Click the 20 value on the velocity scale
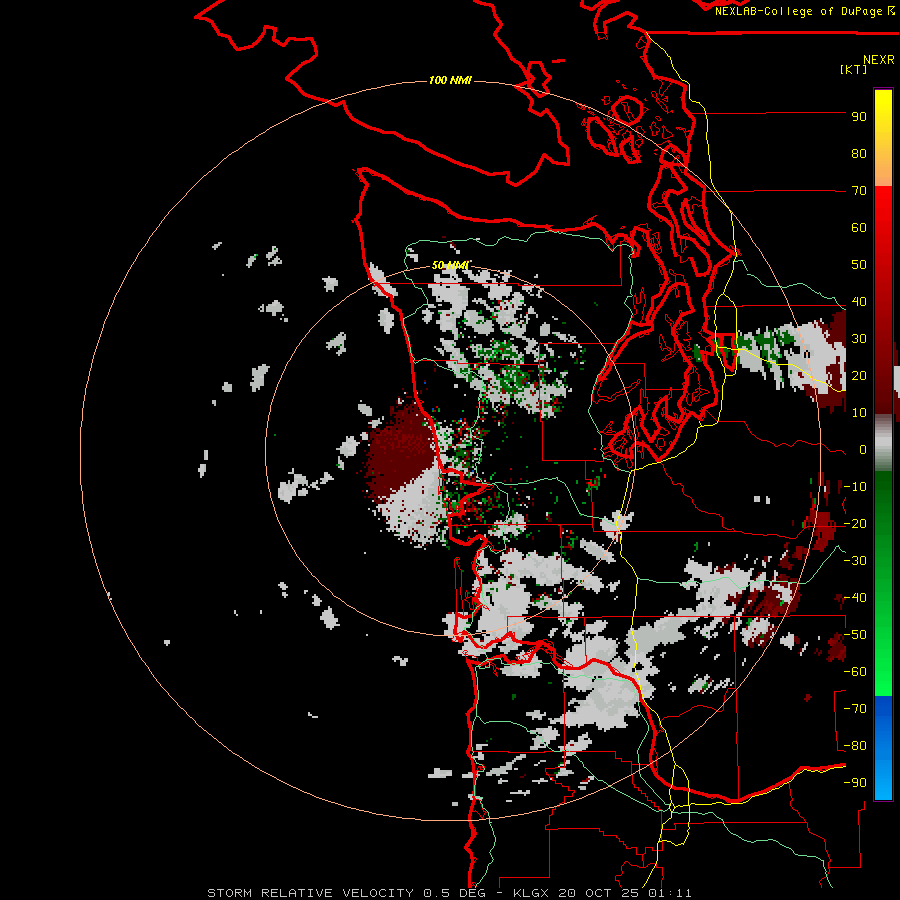Screen dimensions: 900x900 859,375
